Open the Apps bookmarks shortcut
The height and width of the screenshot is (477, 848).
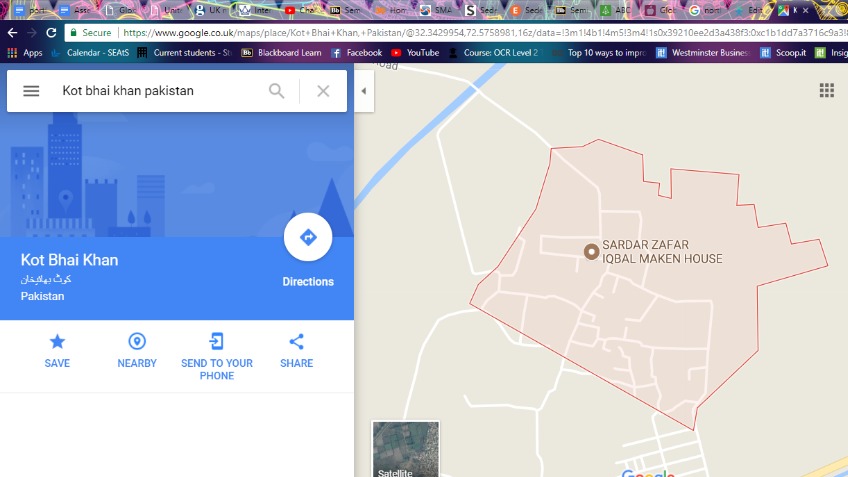click(x=25, y=52)
